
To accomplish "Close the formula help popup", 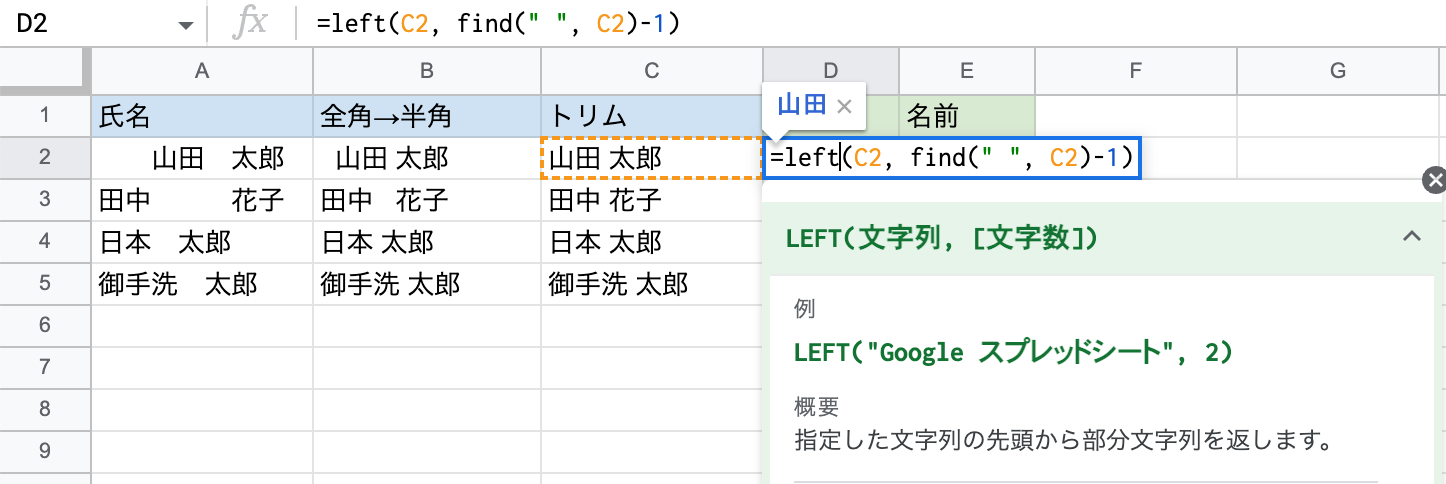I will pyautogui.click(x=1434, y=181).
